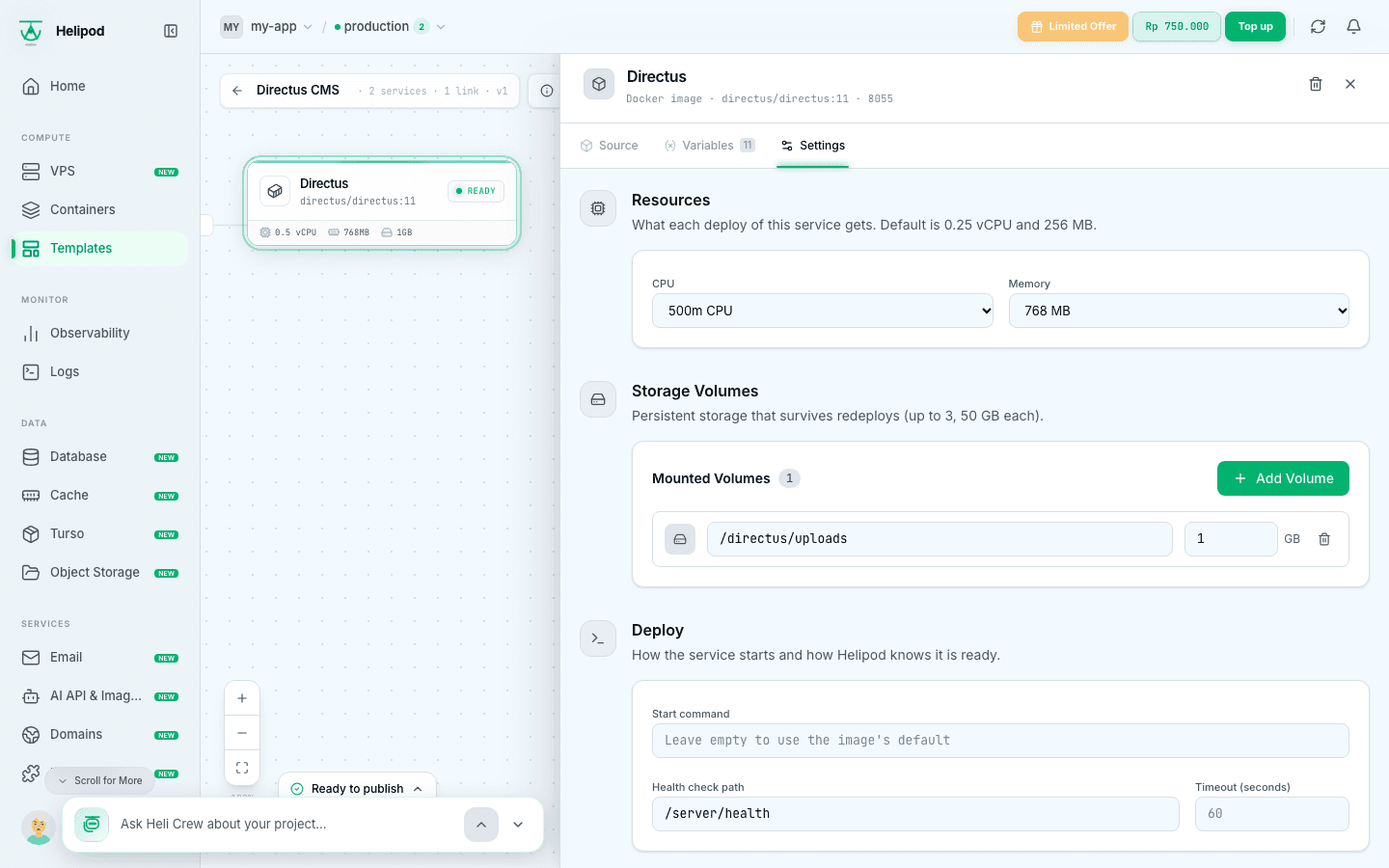Open Cache section

pos(99,495)
